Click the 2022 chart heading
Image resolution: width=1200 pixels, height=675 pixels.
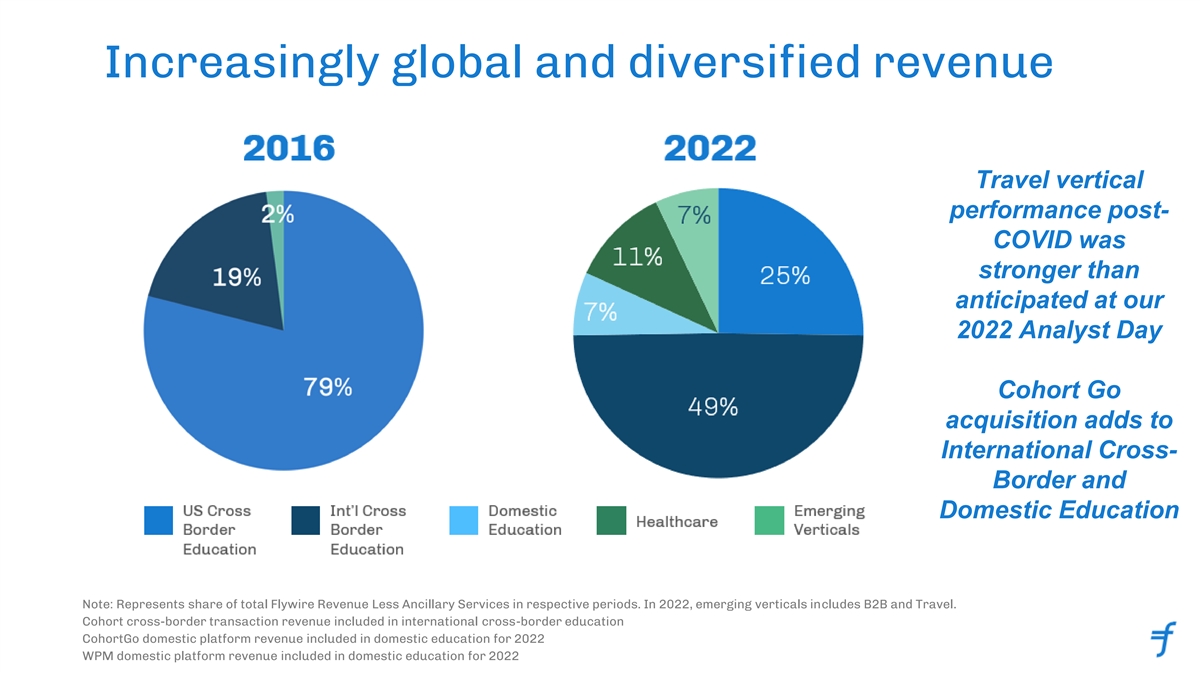click(x=709, y=150)
